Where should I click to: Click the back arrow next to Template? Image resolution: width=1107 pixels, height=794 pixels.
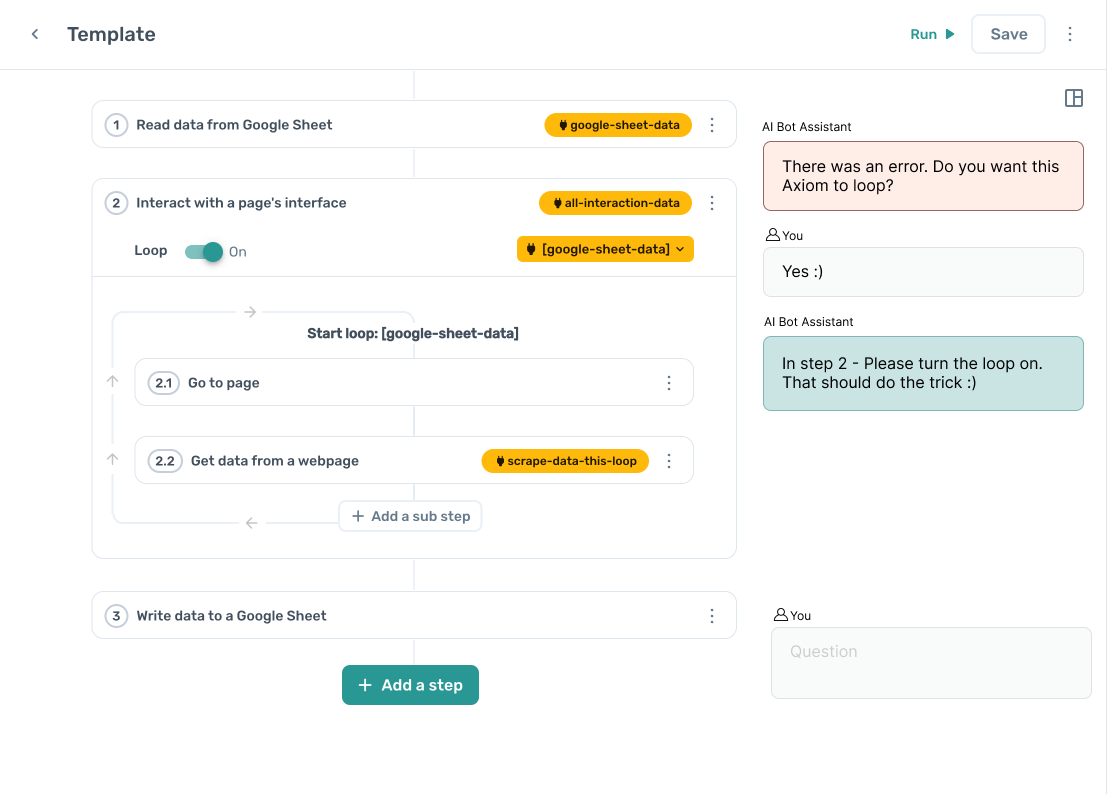click(x=35, y=34)
